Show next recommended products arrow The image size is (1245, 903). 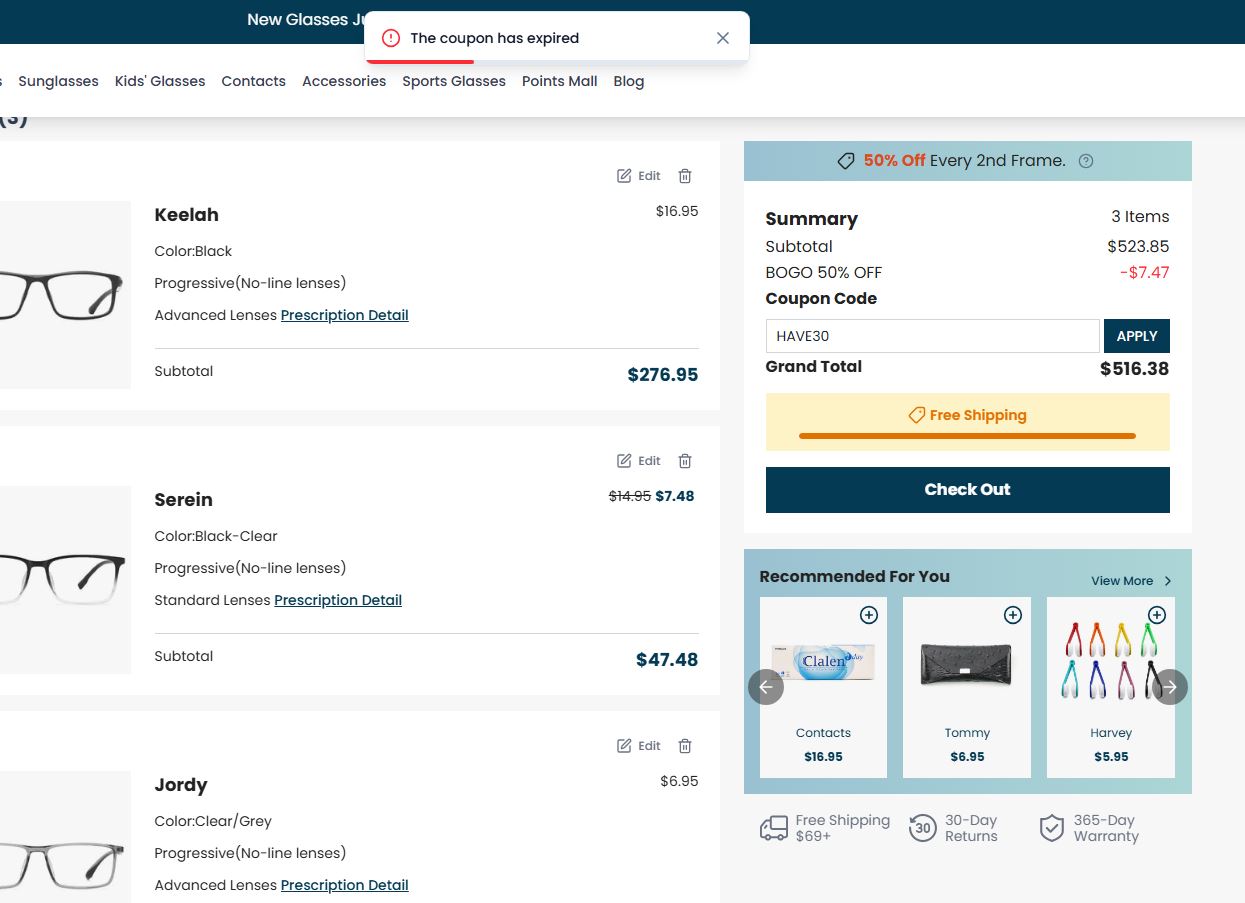tap(1170, 687)
